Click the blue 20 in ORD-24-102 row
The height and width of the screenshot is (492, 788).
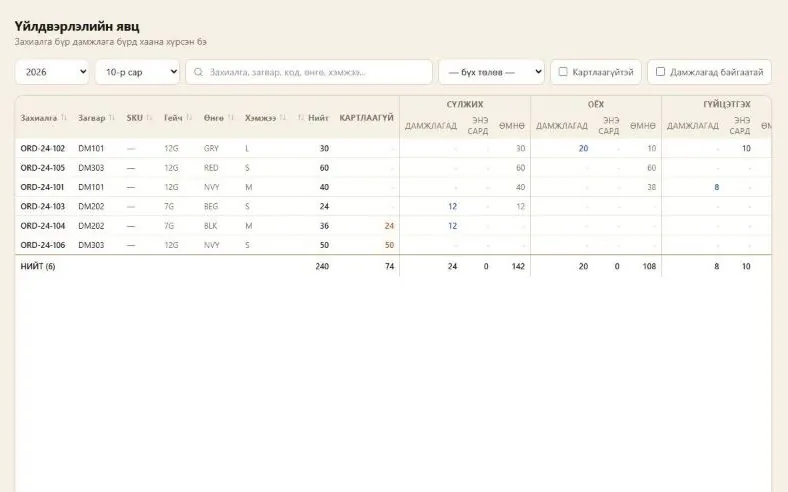coord(583,148)
